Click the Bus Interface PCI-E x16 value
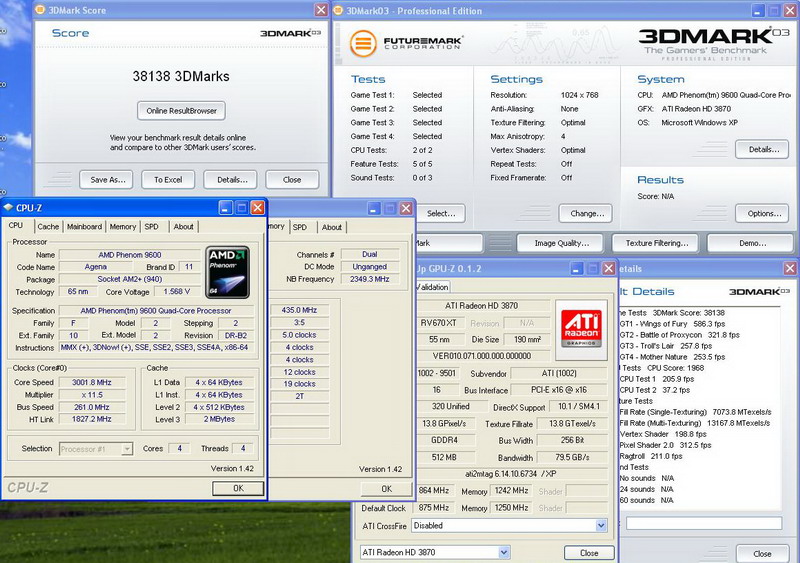The width and height of the screenshot is (800, 563). pos(559,389)
